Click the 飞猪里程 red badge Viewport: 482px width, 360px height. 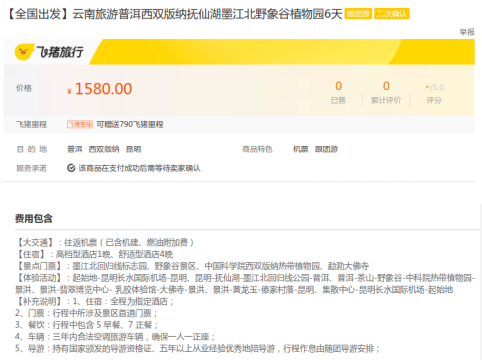[80, 125]
